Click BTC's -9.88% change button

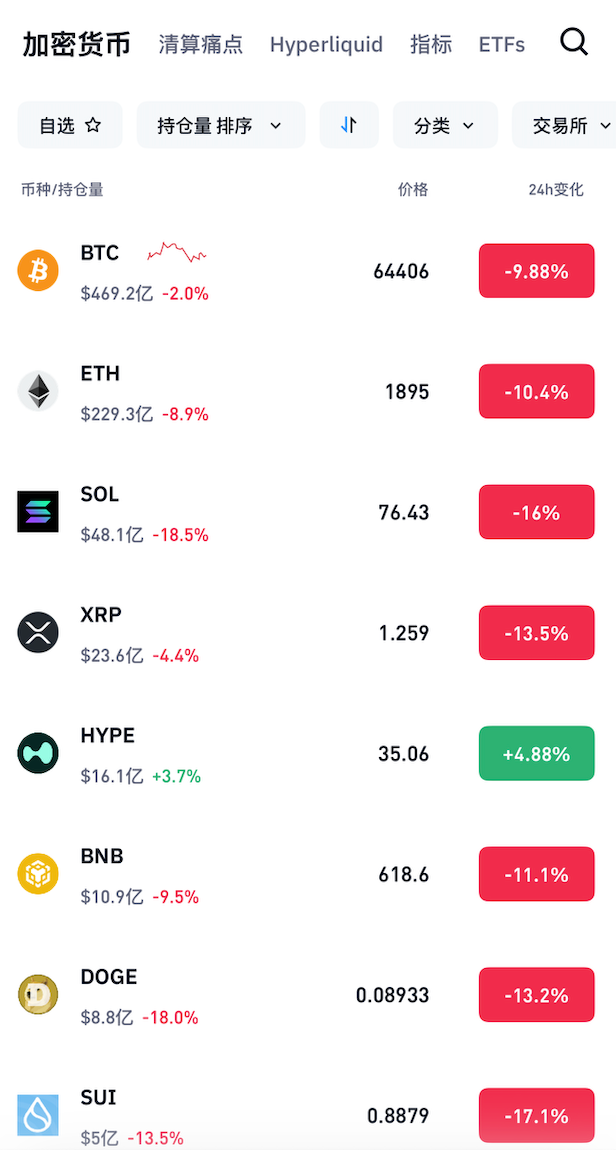coord(536,271)
